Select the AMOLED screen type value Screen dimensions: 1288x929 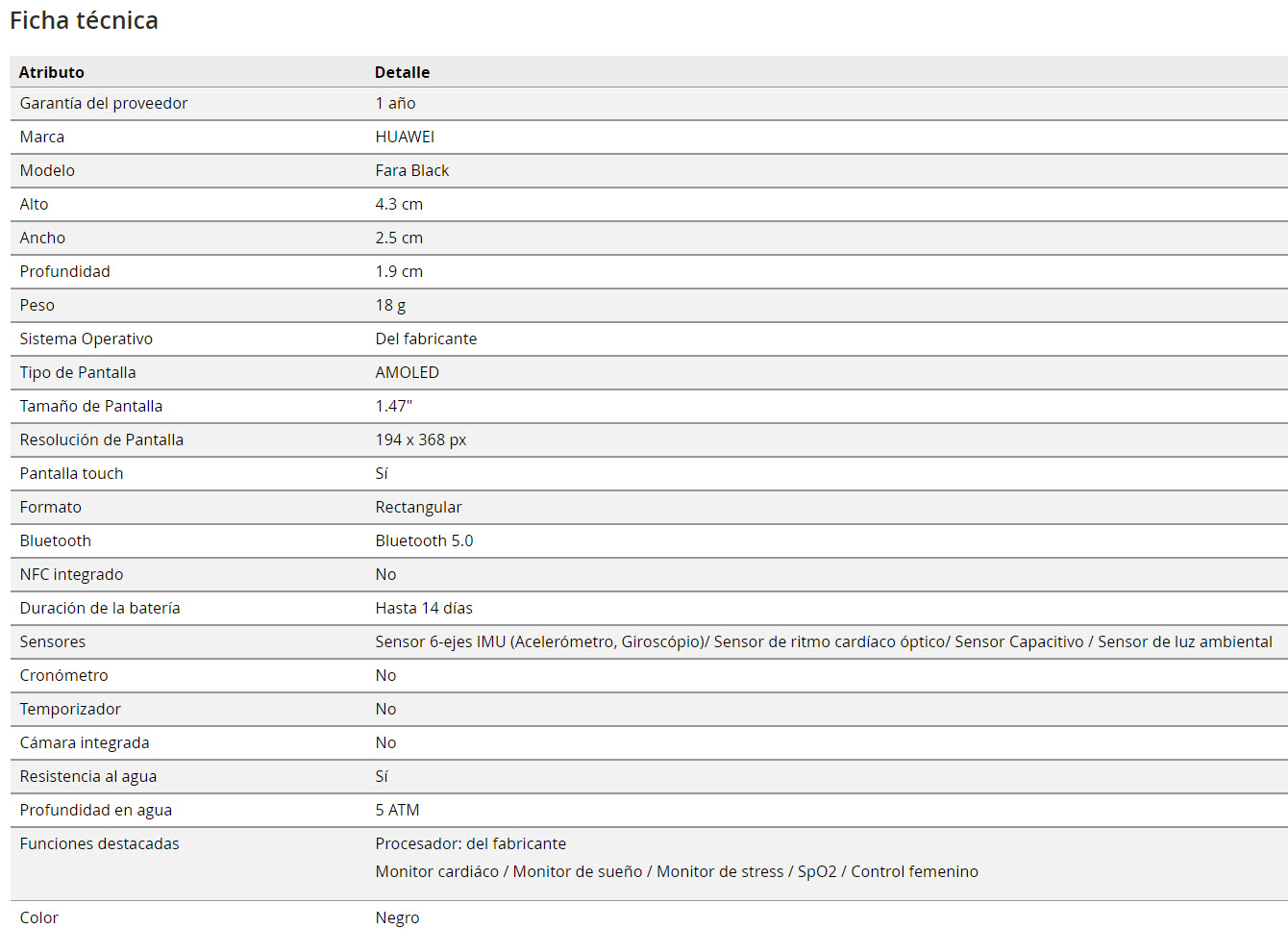click(x=408, y=372)
